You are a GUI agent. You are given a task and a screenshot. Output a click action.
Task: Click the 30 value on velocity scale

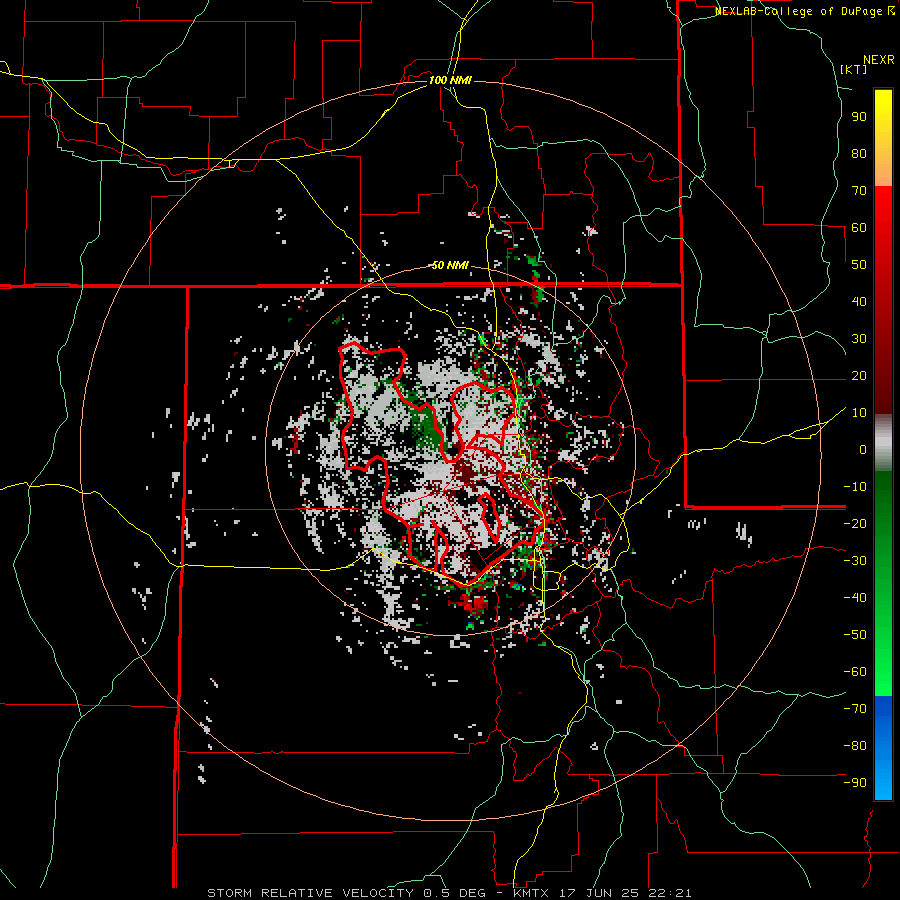point(859,339)
